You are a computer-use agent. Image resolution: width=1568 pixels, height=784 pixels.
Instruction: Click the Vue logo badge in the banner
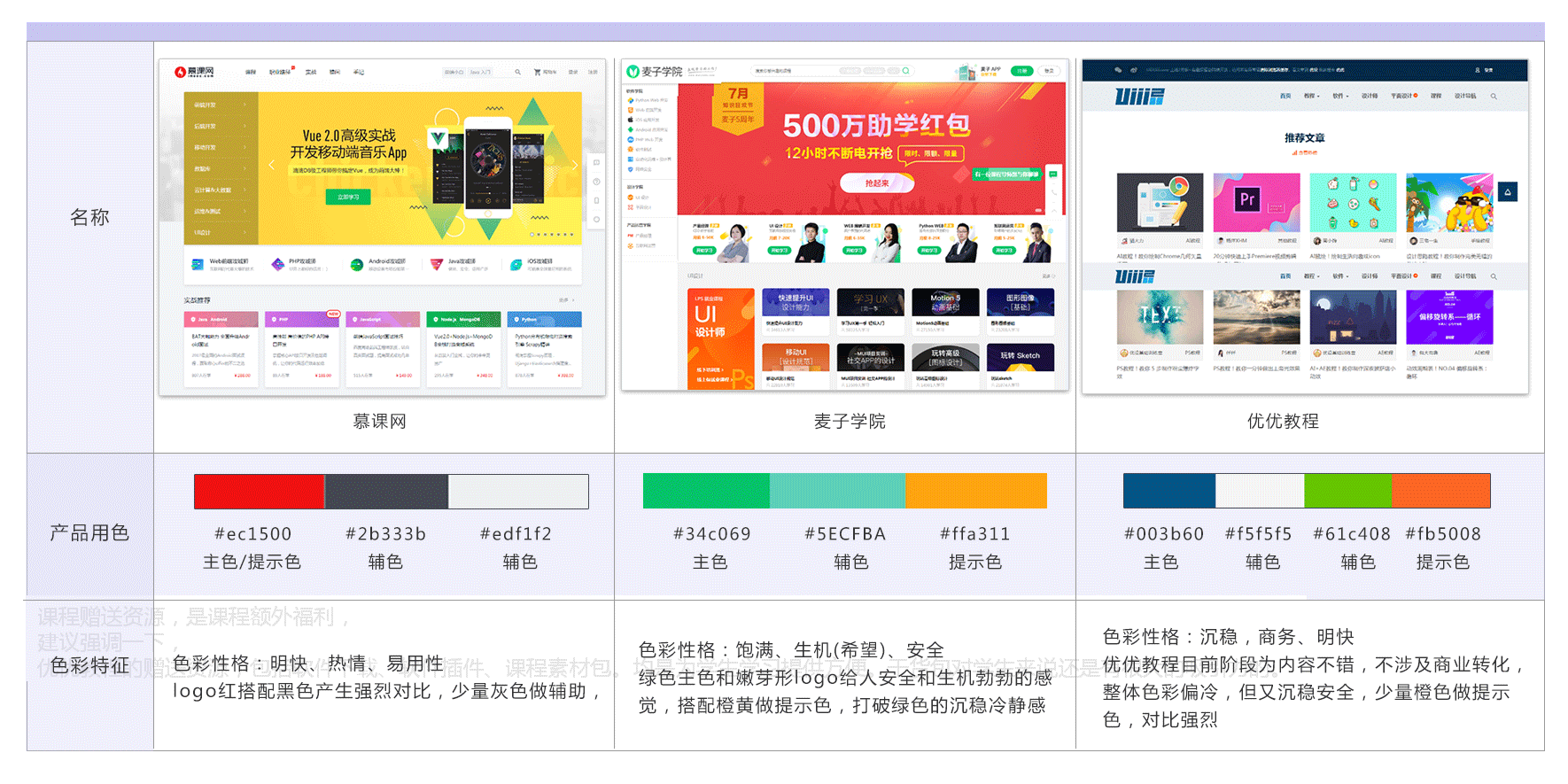point(439,138)
